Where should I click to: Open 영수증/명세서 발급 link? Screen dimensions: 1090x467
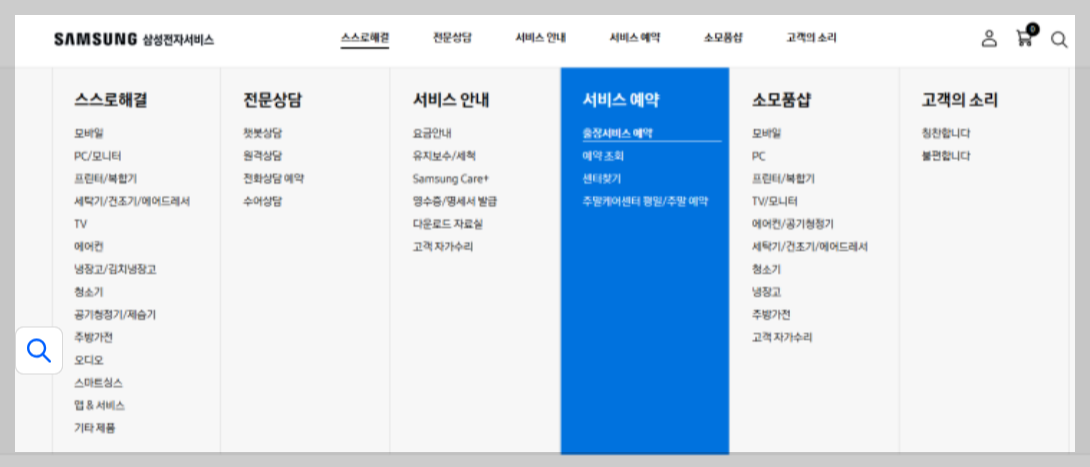coord(455,202)
